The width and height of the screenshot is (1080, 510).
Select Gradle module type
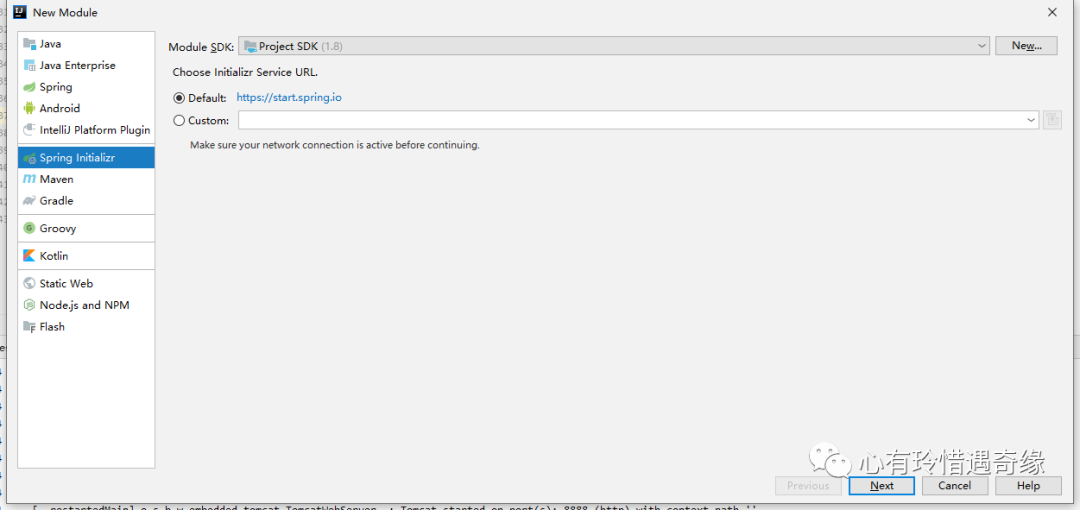point(86,201)
